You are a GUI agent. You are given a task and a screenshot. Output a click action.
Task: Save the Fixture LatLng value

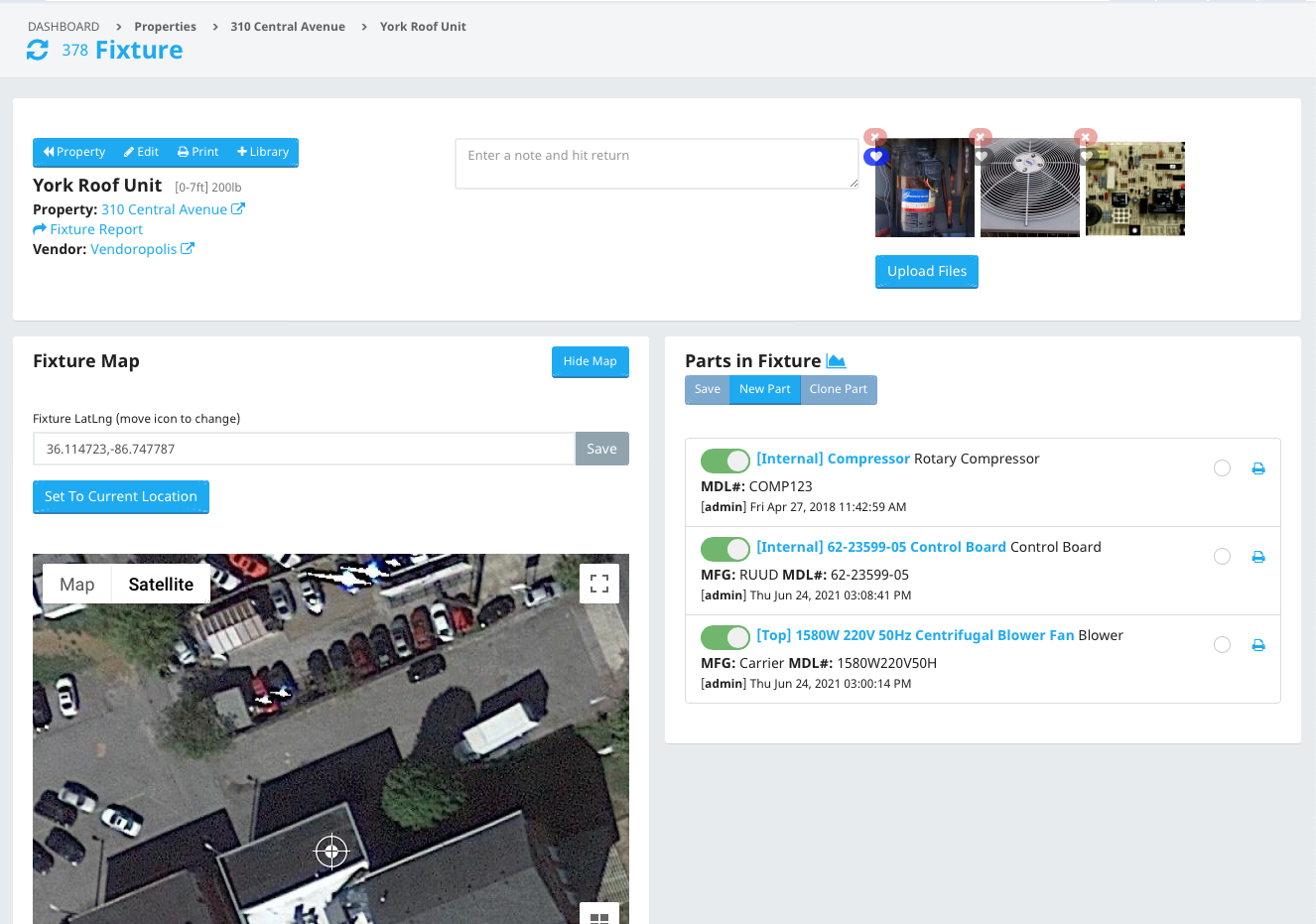(x=602, y=449)
